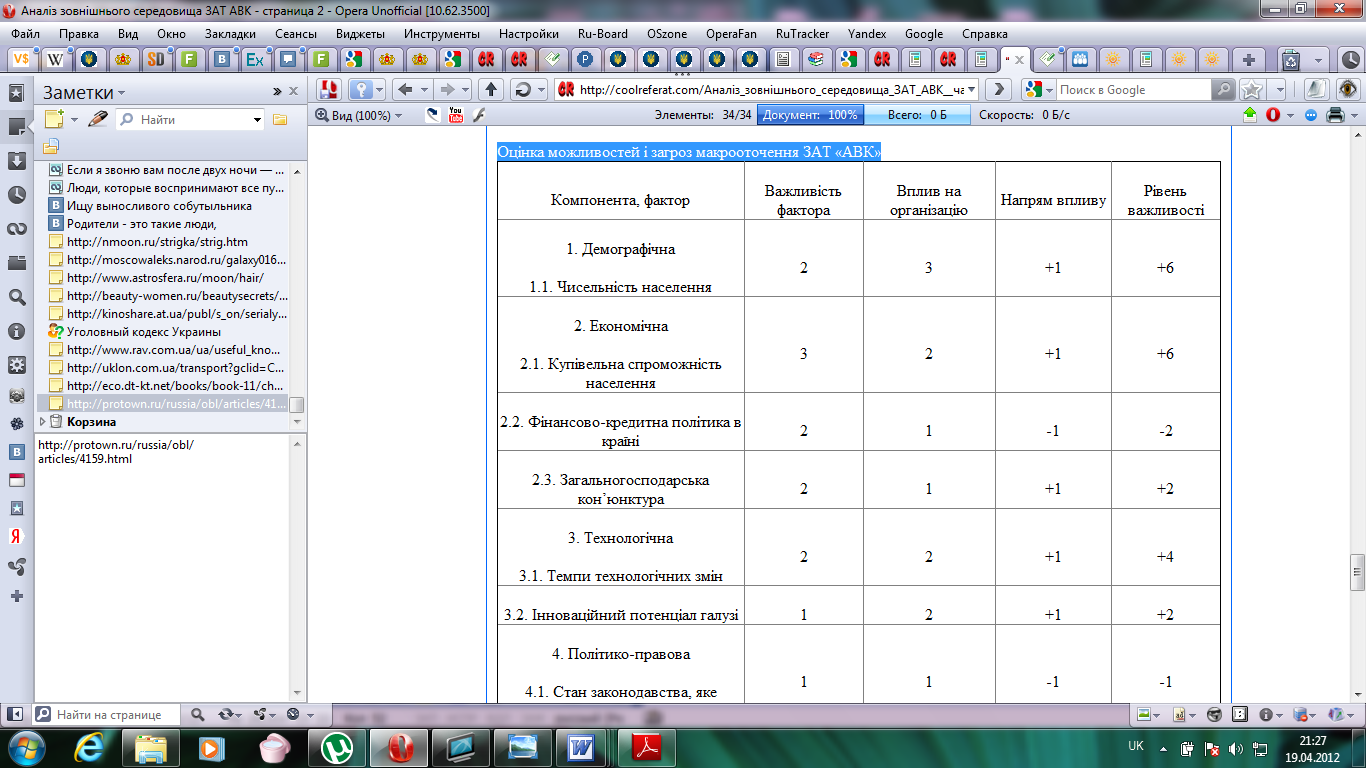Viewport: 1366px width, 768px height.
Task: Open the History clock panel in sidebar
Action: tap(17, 195)
